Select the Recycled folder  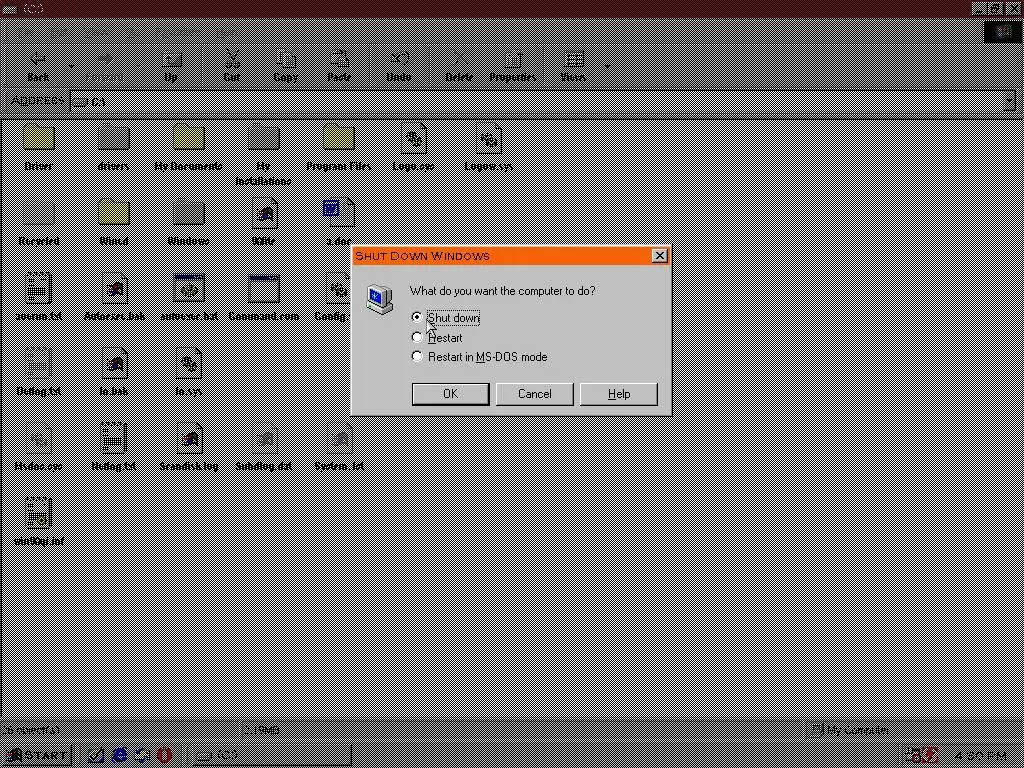click(x=39, y=223)
